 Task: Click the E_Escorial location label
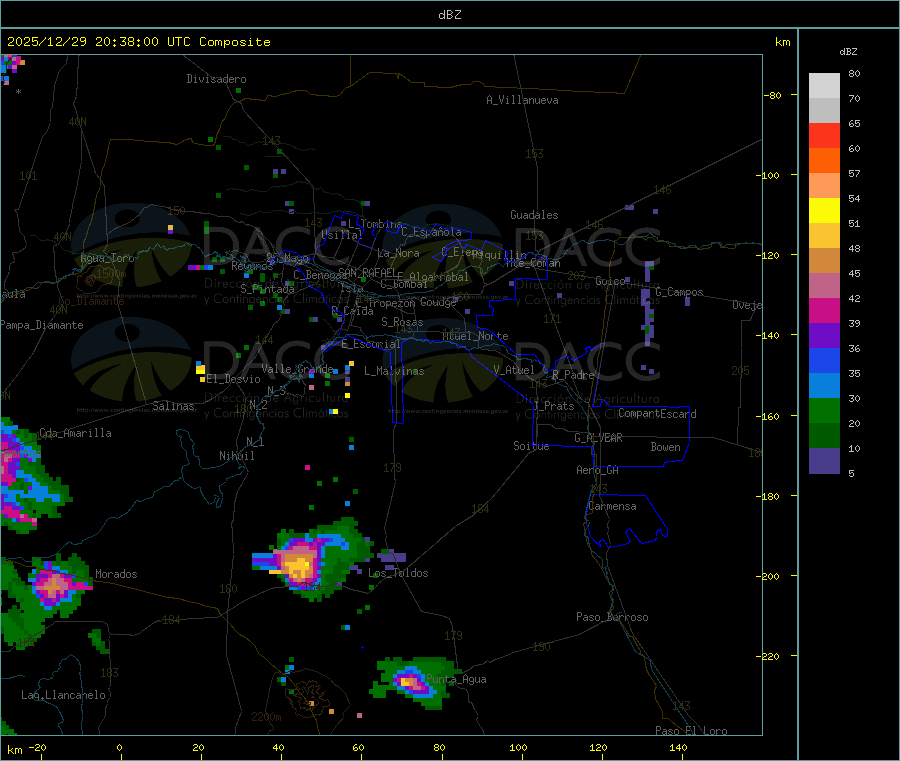370,344
